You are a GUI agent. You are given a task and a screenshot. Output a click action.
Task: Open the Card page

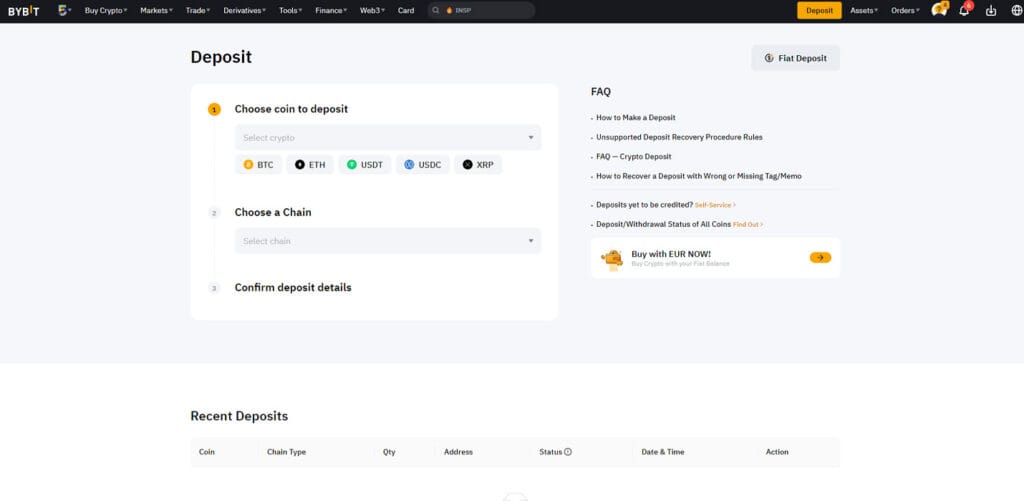point(406,10)
